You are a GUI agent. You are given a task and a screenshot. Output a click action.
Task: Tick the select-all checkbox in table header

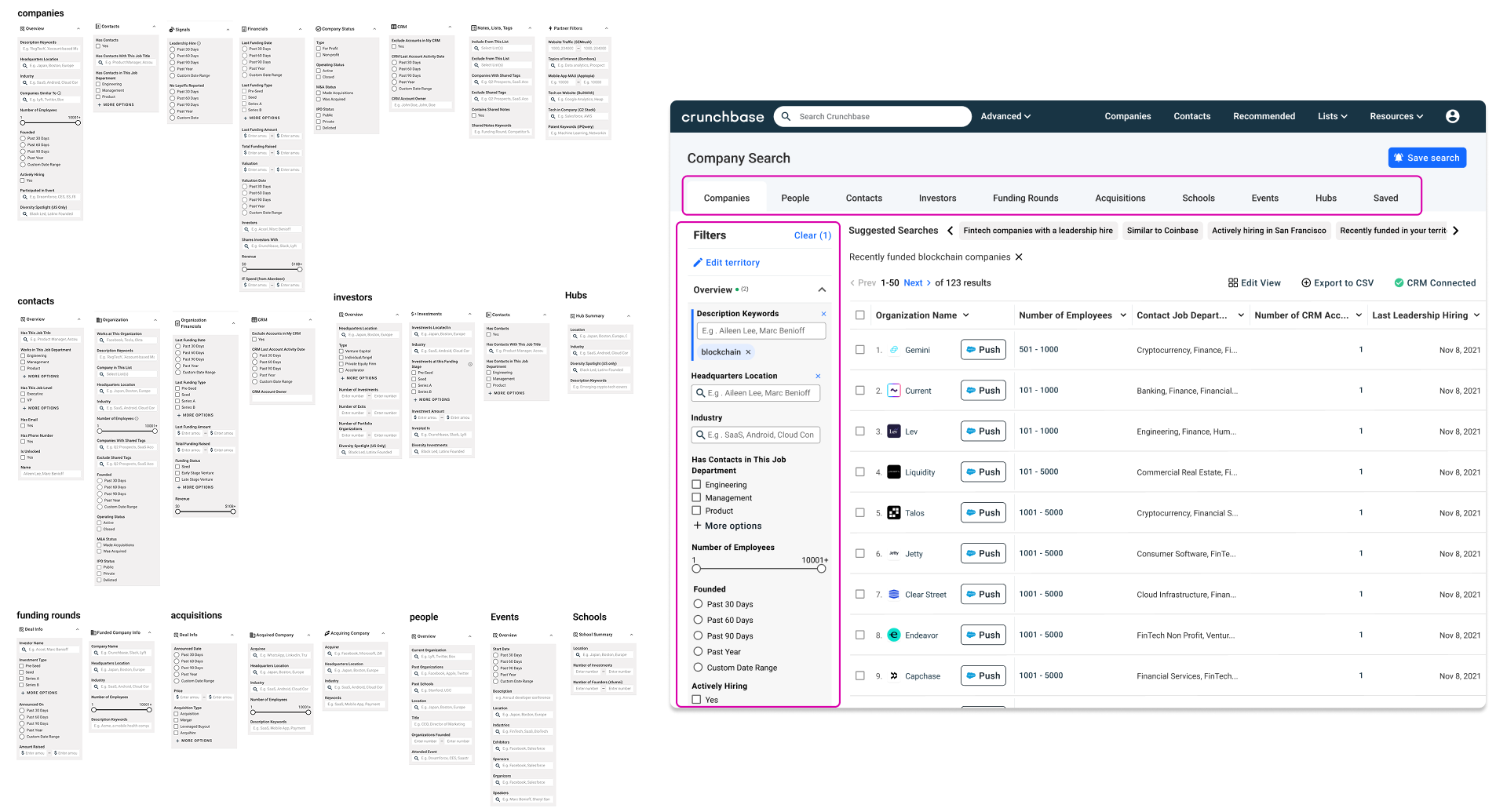click(860, 315)
